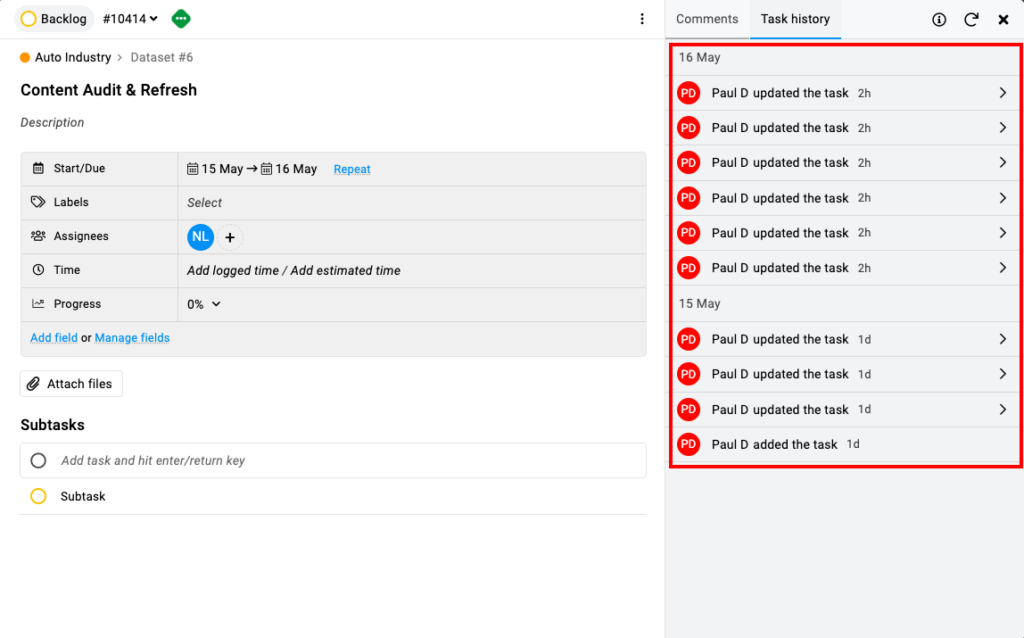Close the task history side panel
The width and height of the screenshot is (1024, 638).
pos(1003,20)
